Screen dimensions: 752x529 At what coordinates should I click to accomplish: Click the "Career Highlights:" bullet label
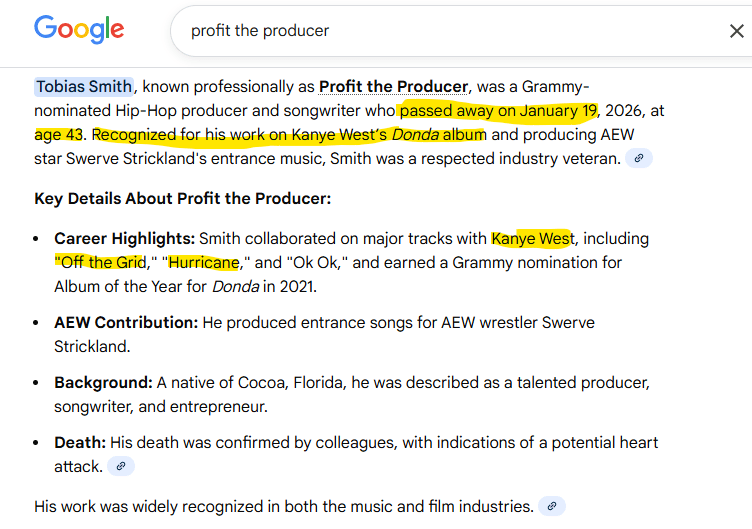click(124, 238)
